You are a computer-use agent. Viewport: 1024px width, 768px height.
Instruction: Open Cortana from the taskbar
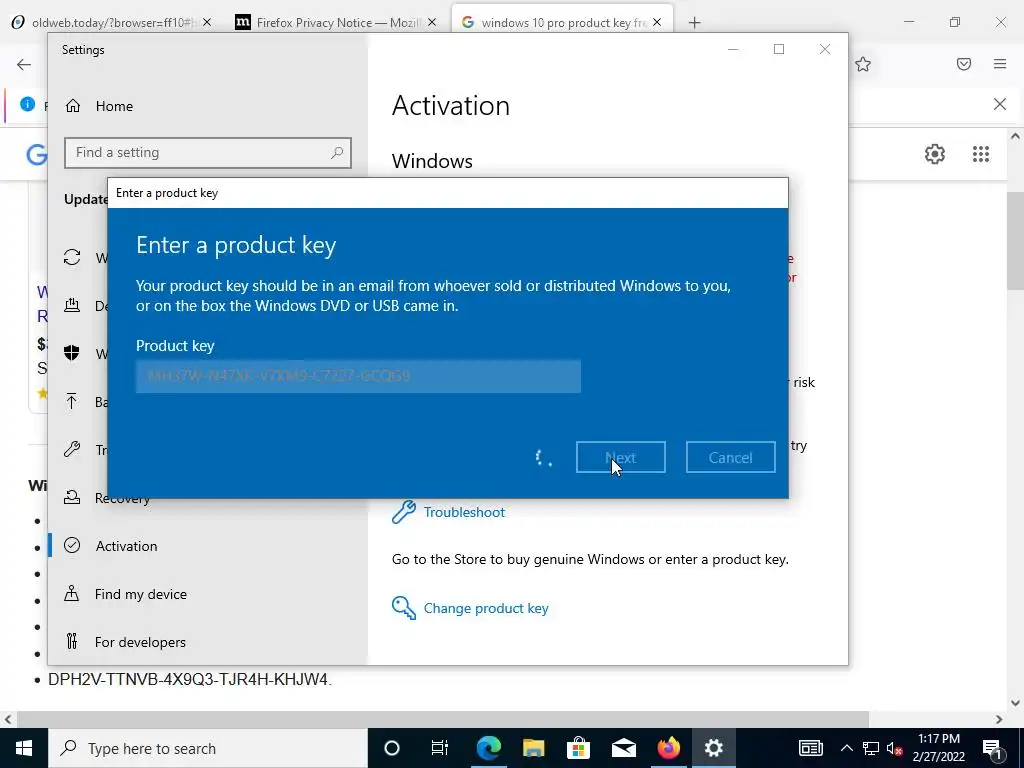[392, 748]
